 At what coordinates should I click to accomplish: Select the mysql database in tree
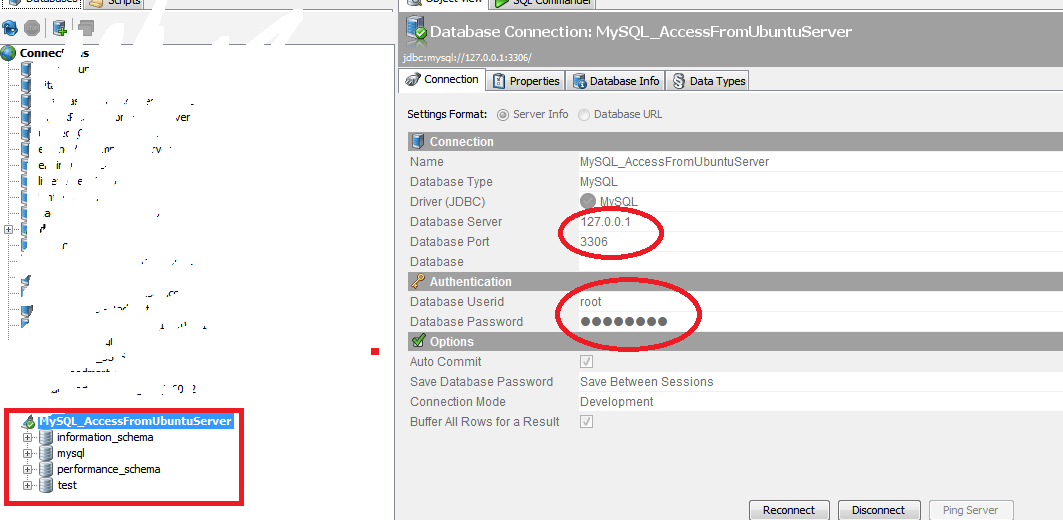[x=71, y=453]
